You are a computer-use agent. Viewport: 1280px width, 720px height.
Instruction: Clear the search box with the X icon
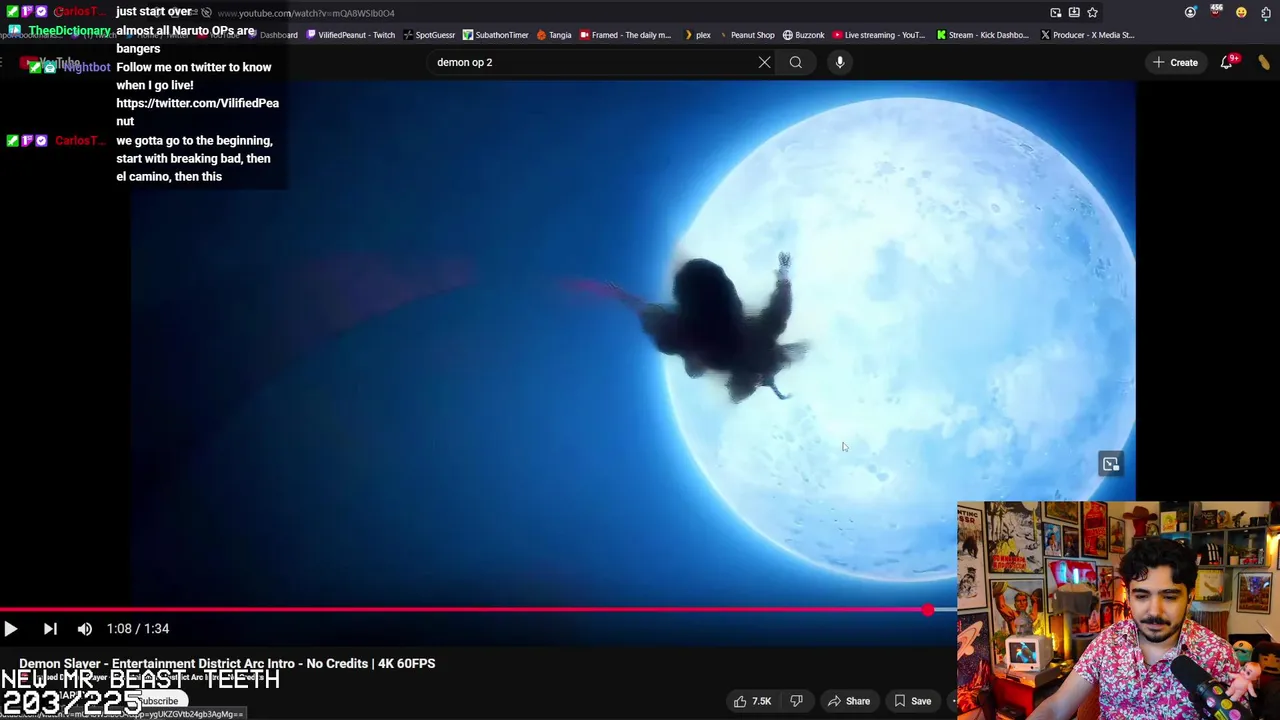[764, 62]
